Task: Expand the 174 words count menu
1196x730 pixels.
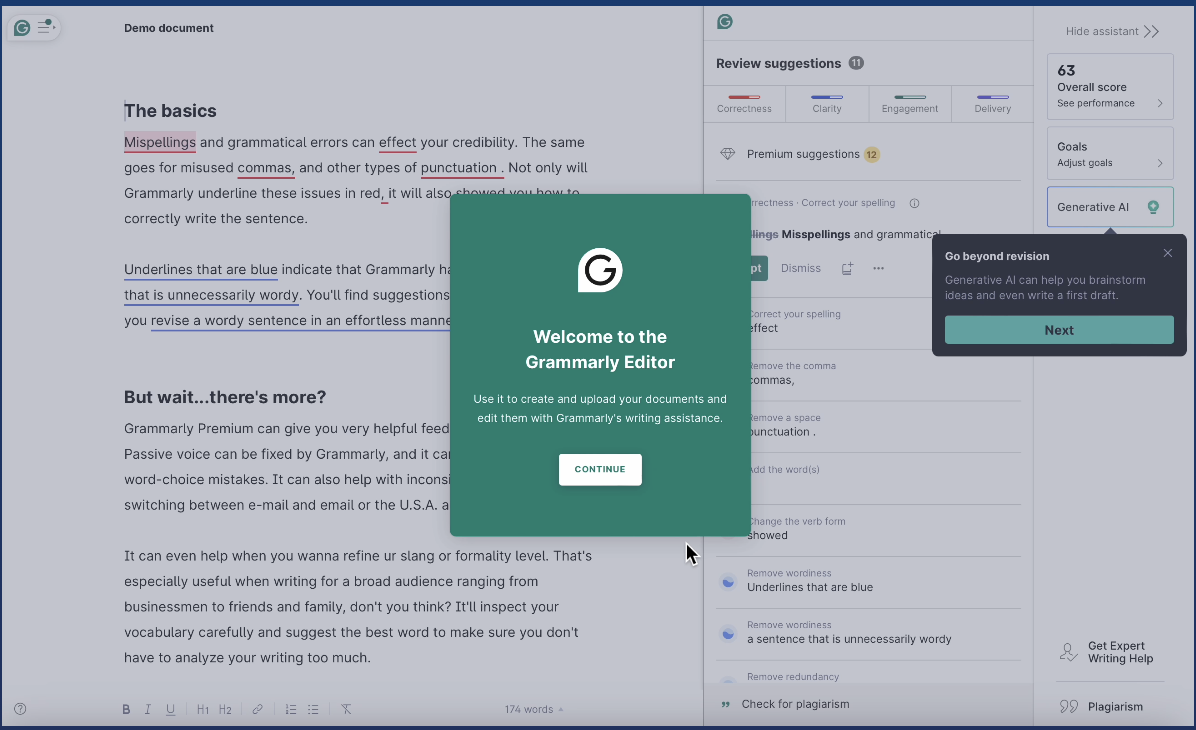Action: point(533,709)
